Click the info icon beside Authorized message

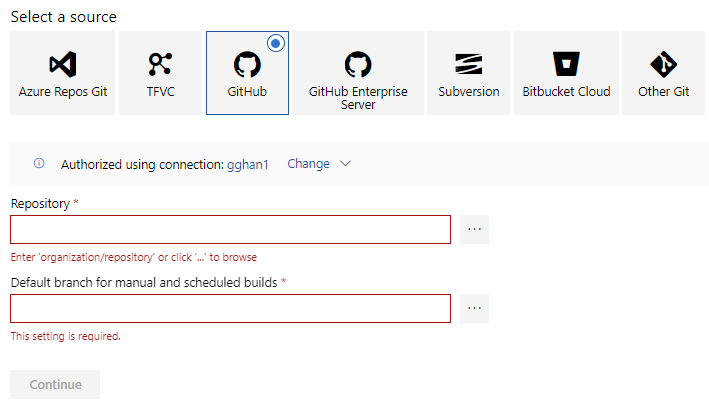point(39,163)
